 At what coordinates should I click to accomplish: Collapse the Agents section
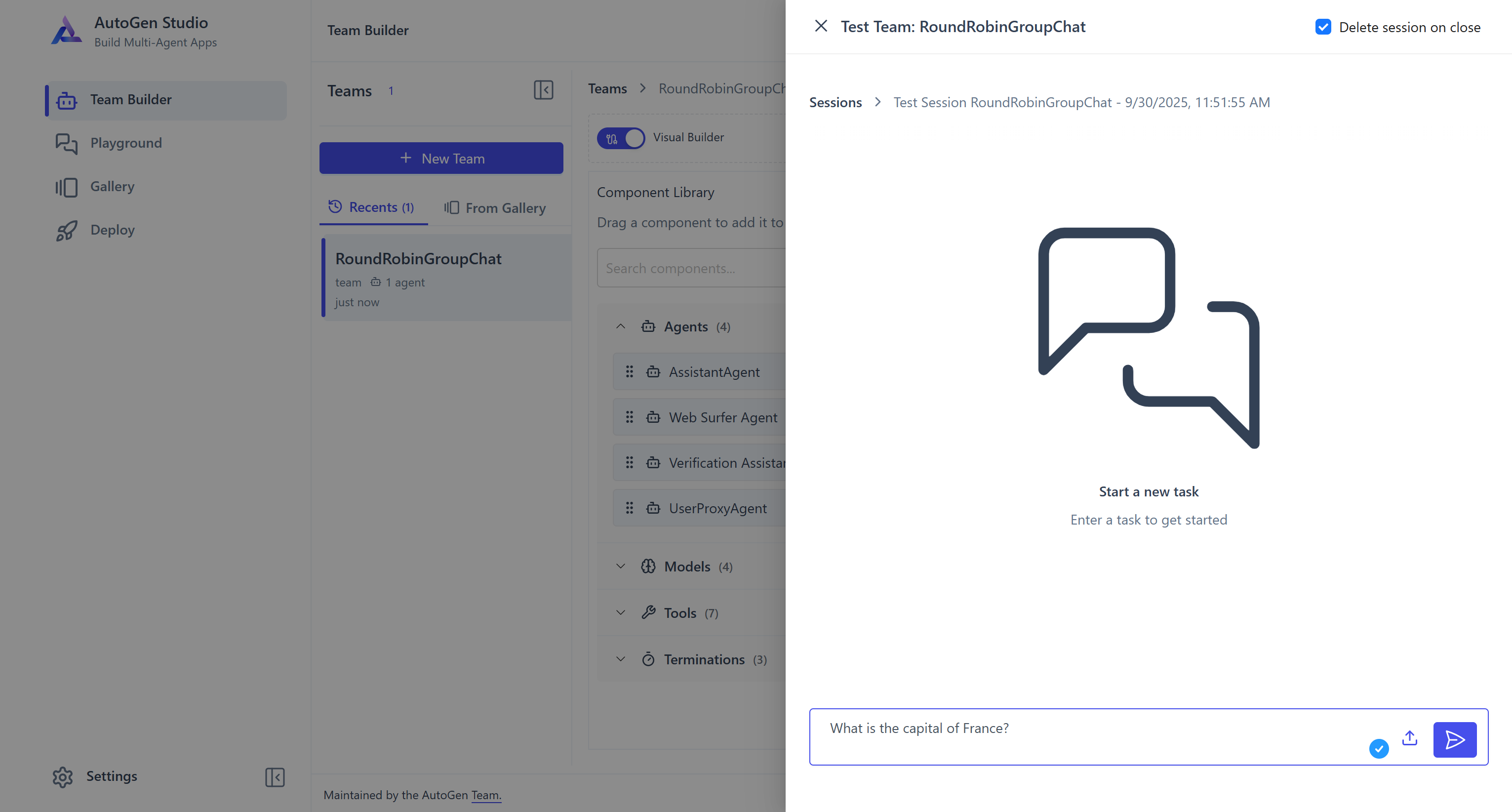[x=620, y=326]
